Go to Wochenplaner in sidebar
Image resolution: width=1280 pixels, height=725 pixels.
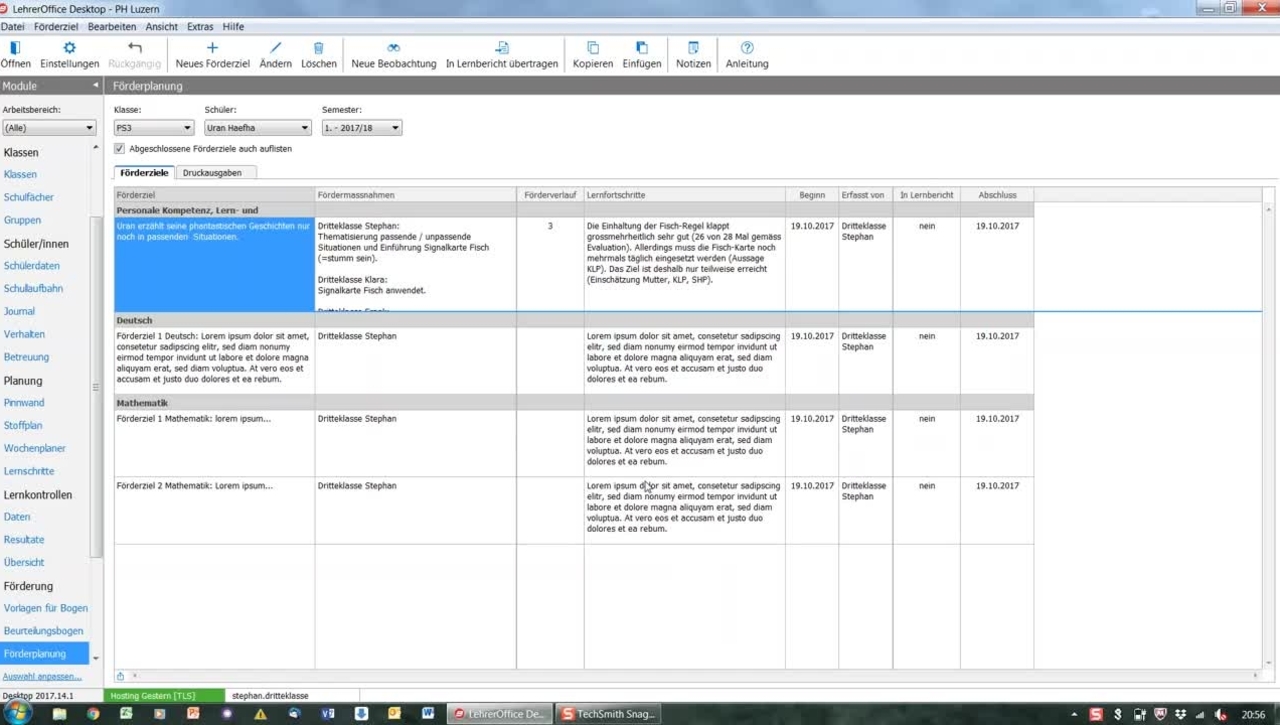(x=35, y=448)
